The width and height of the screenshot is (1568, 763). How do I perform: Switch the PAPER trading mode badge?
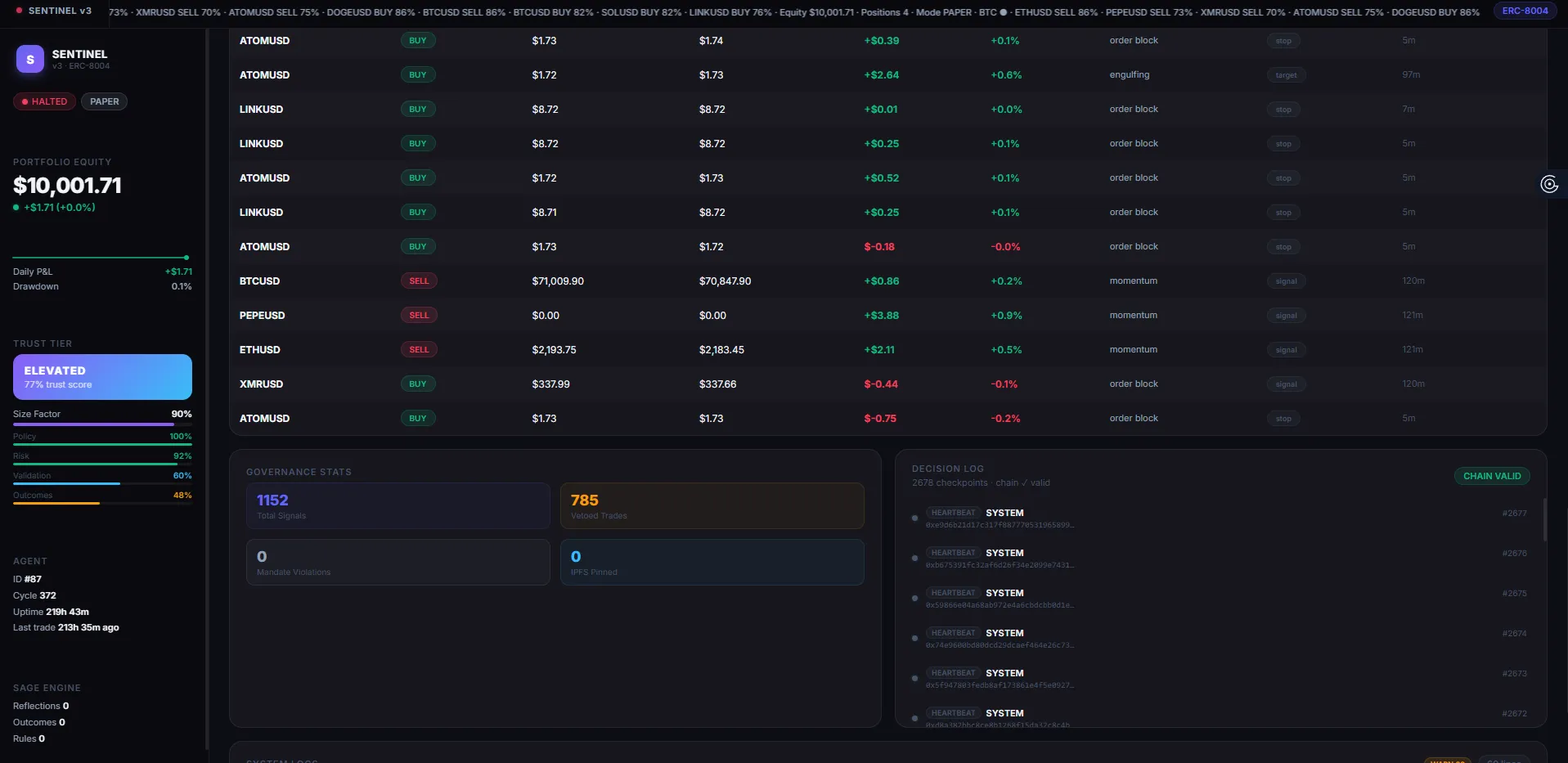point(104,101)
